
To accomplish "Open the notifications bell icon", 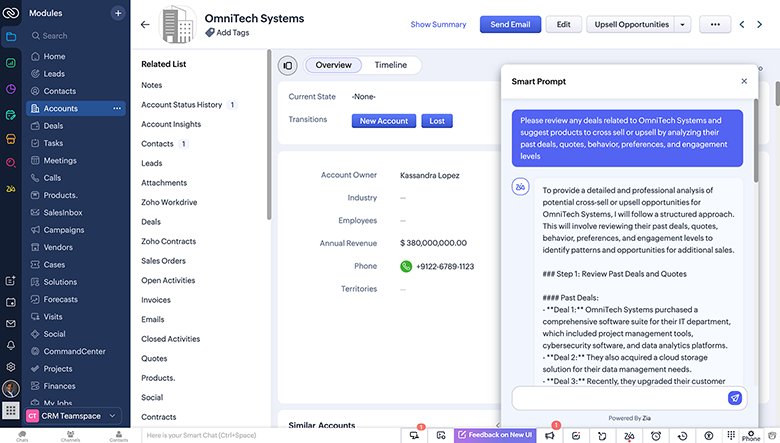I will (x=10, y=345).
